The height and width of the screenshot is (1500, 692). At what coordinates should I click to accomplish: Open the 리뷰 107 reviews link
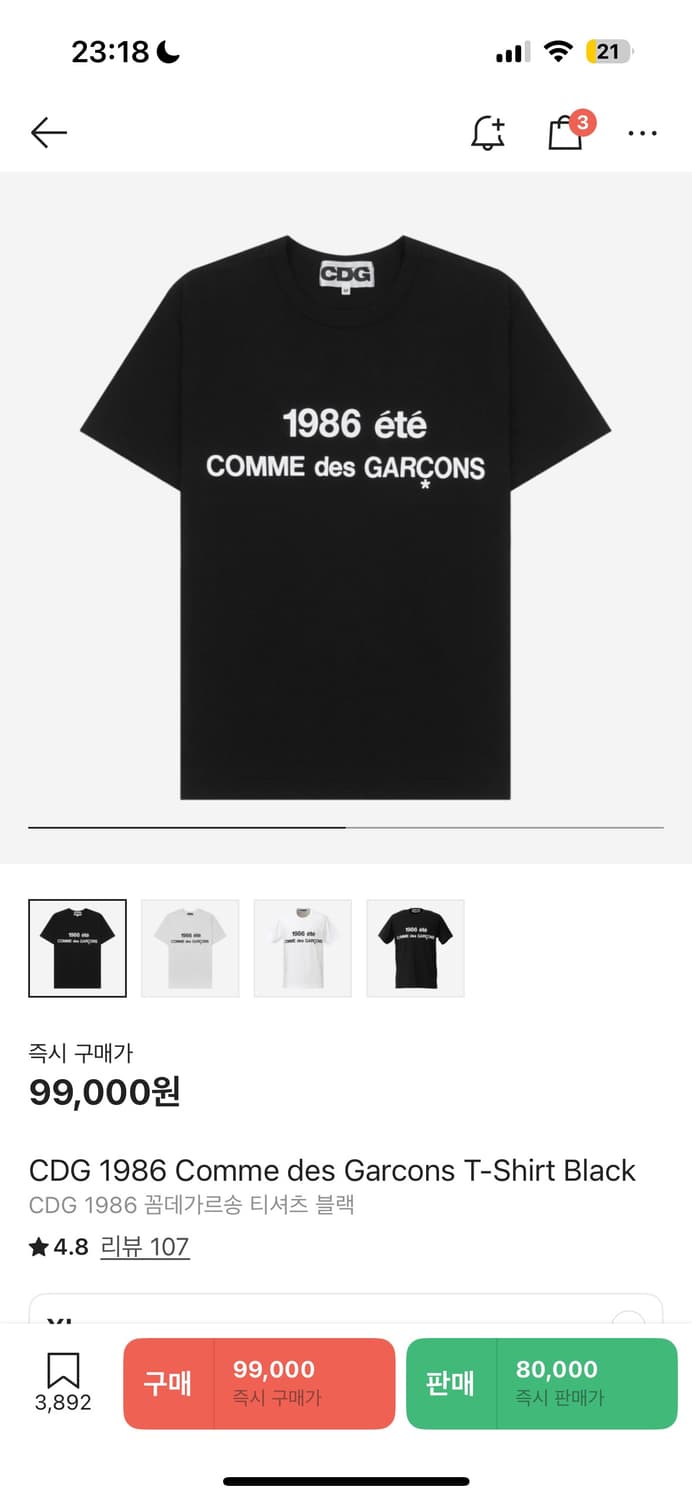coord(145,1246)
